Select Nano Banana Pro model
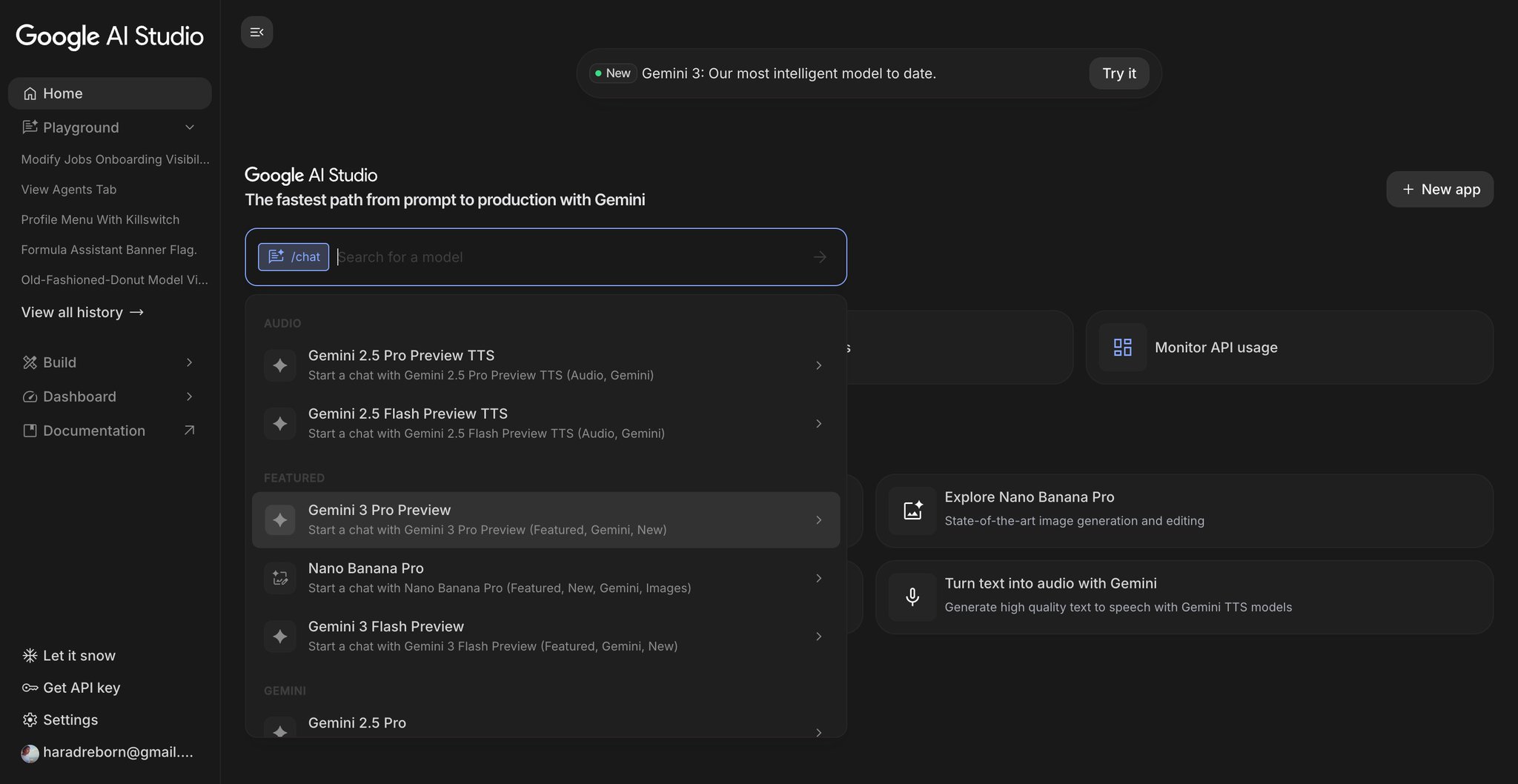Image resolution: width=1518 pixels, height=784 pixels. [x=546, y=578]
